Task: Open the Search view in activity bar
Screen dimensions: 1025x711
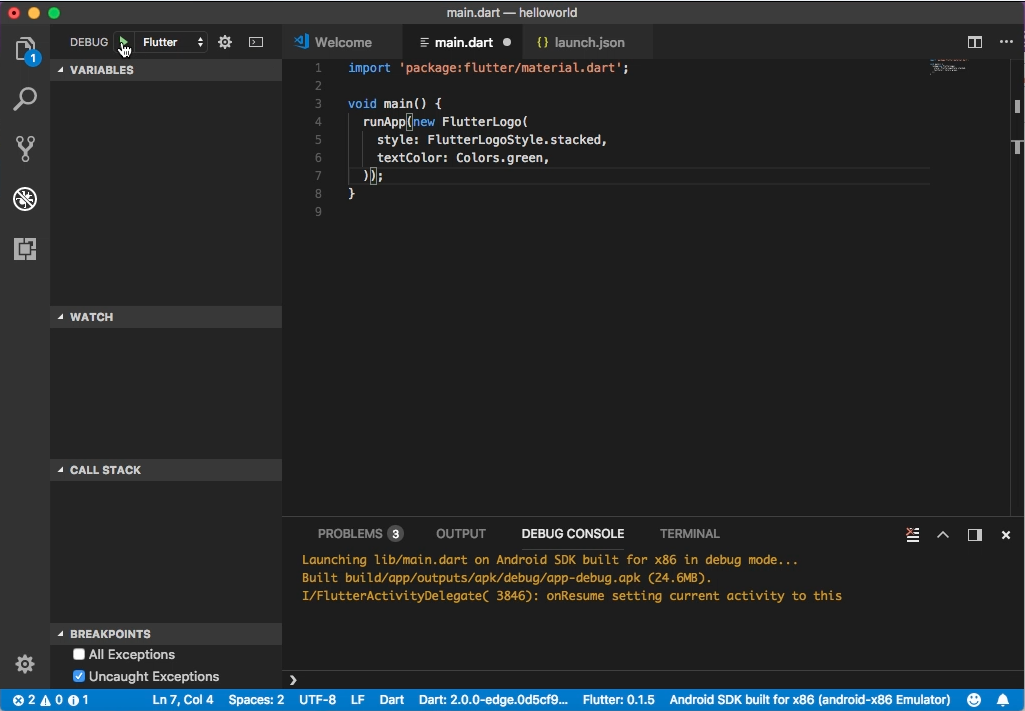Action: (25, 99)
